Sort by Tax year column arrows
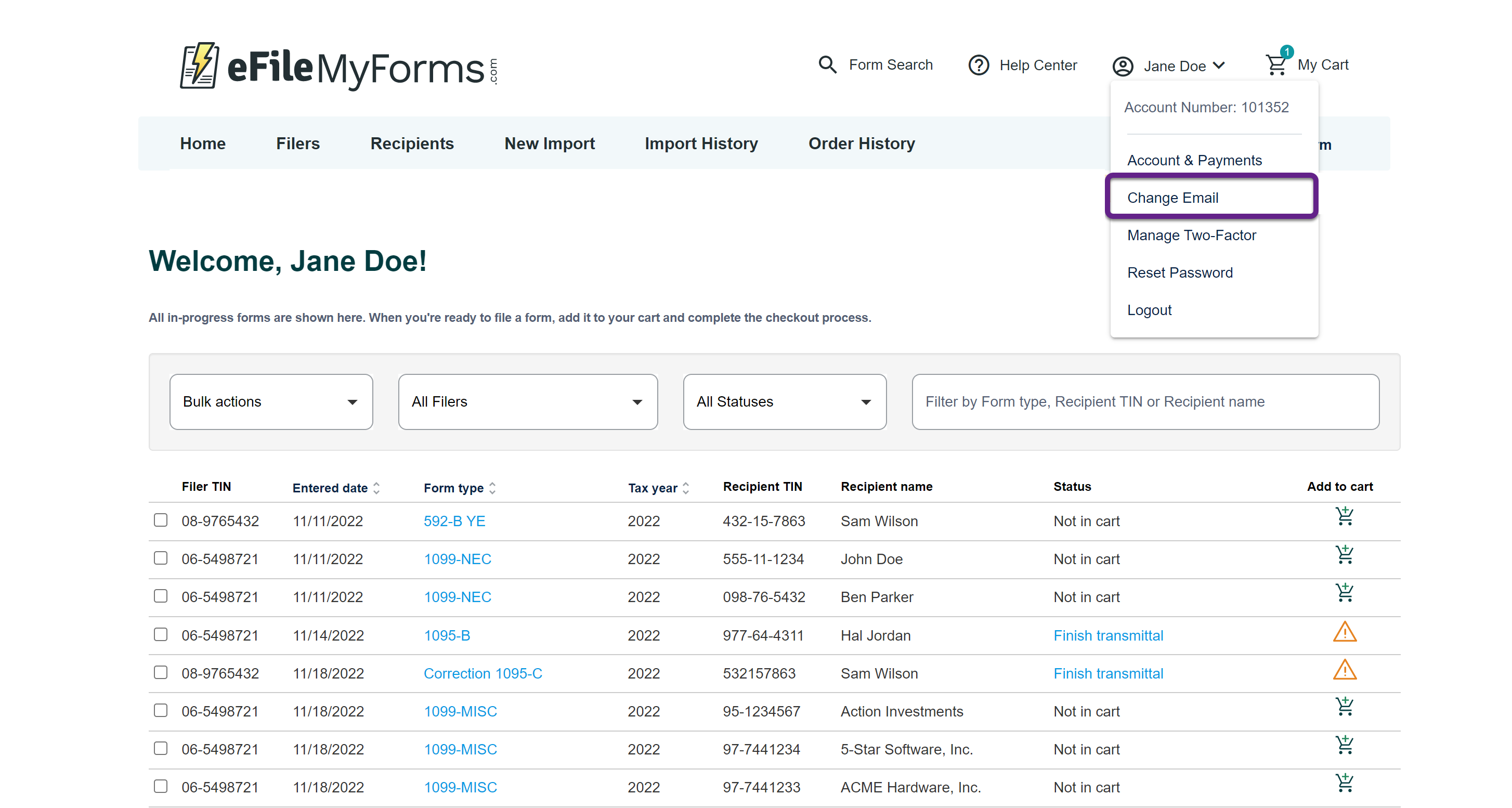The height and width of the screenshot is (808, 1512). coord(686,488)
